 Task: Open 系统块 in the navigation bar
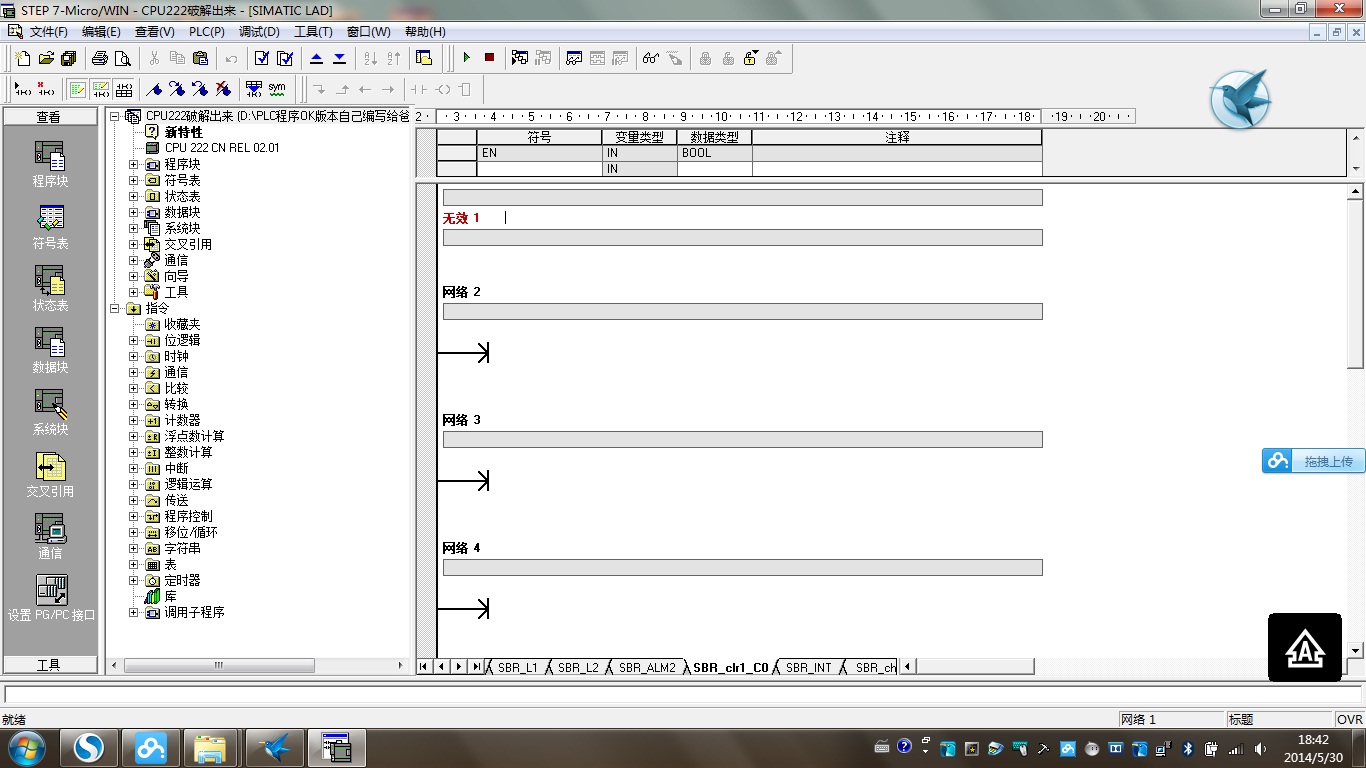[50, 413]
